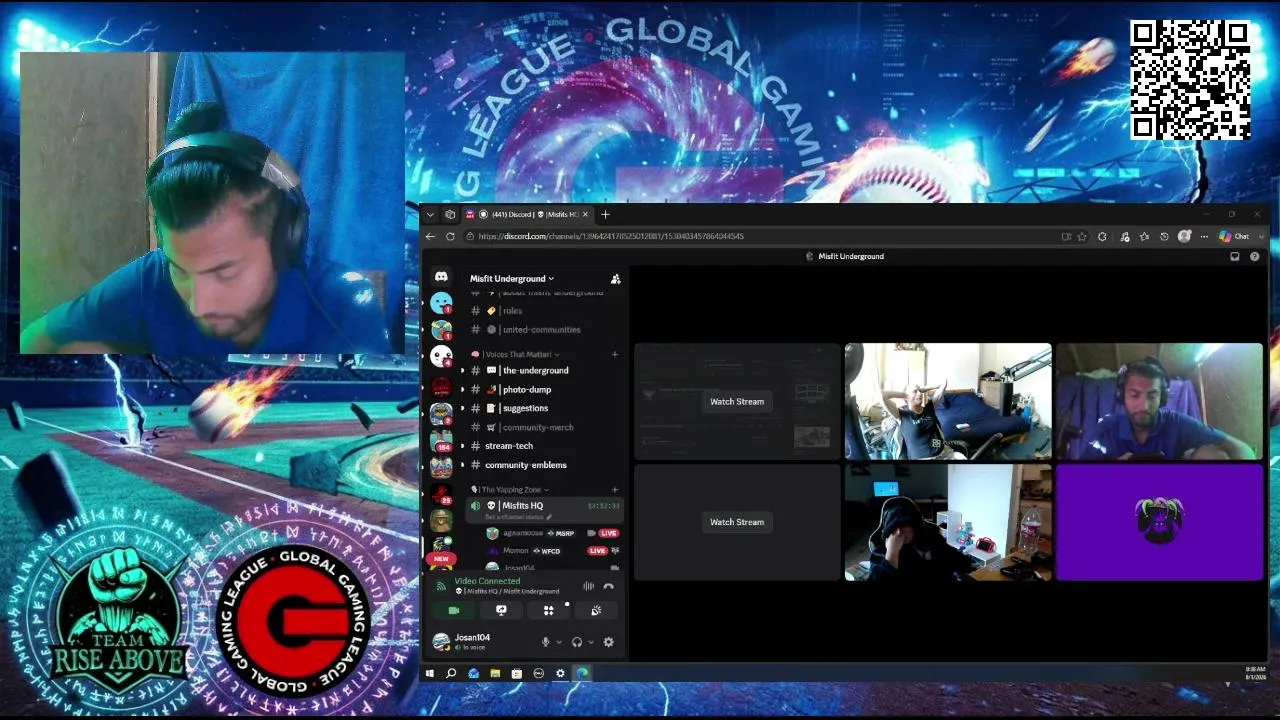Viewport: 1280px width, 720px height.
Task: Open the invite members icon beside Misfit Underground
Action: tap(615, 279)
